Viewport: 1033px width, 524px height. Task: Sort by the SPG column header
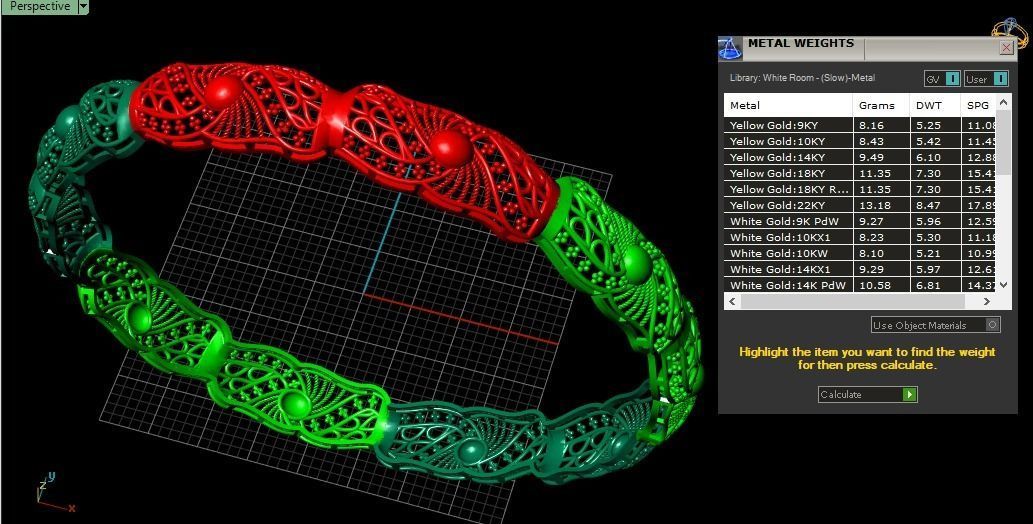(x=978, y=105)
